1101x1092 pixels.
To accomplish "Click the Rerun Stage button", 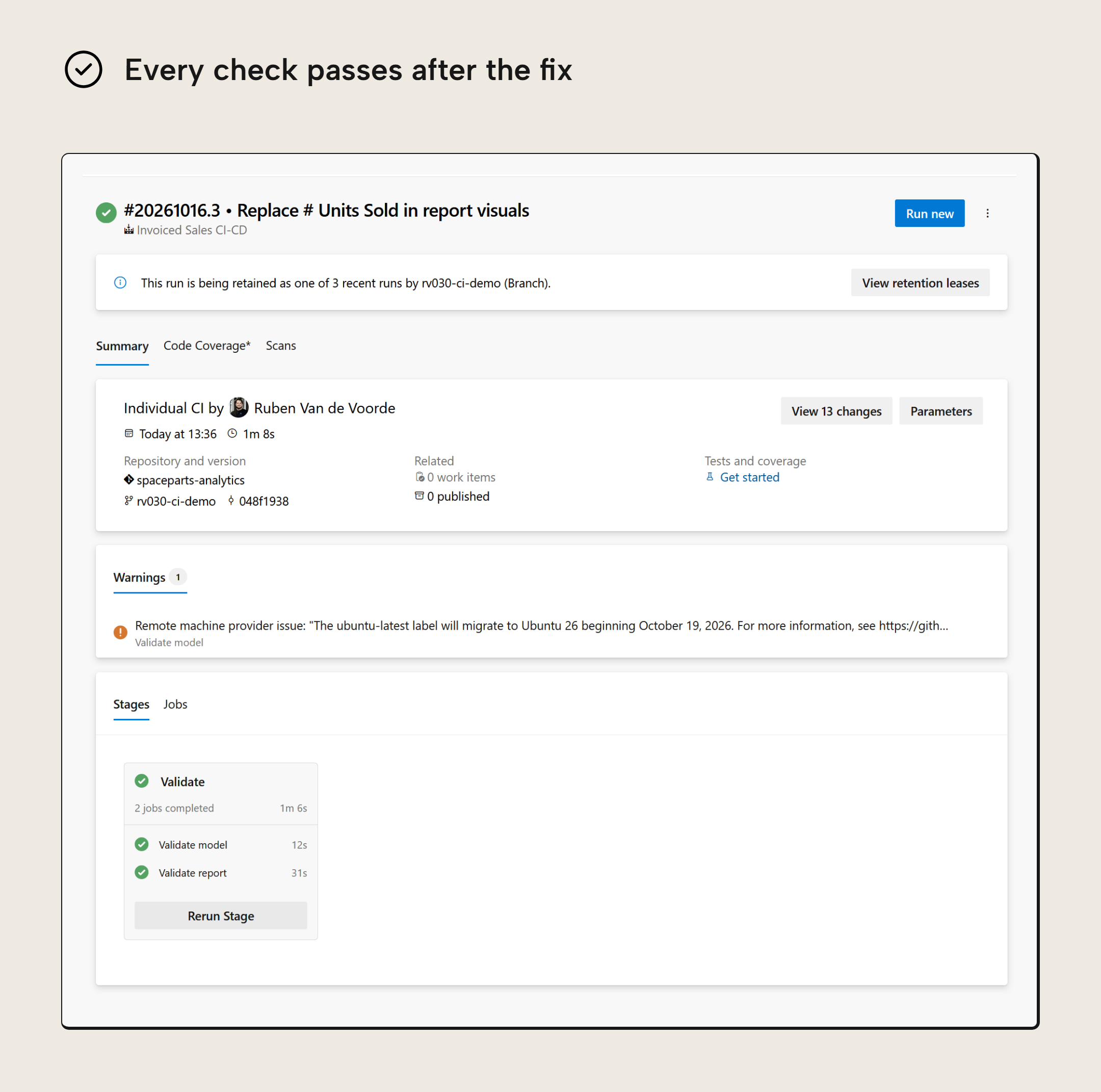I will (221, 916).
